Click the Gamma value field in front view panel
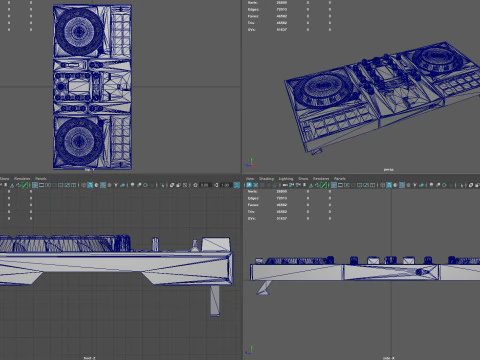 (225, 185)
